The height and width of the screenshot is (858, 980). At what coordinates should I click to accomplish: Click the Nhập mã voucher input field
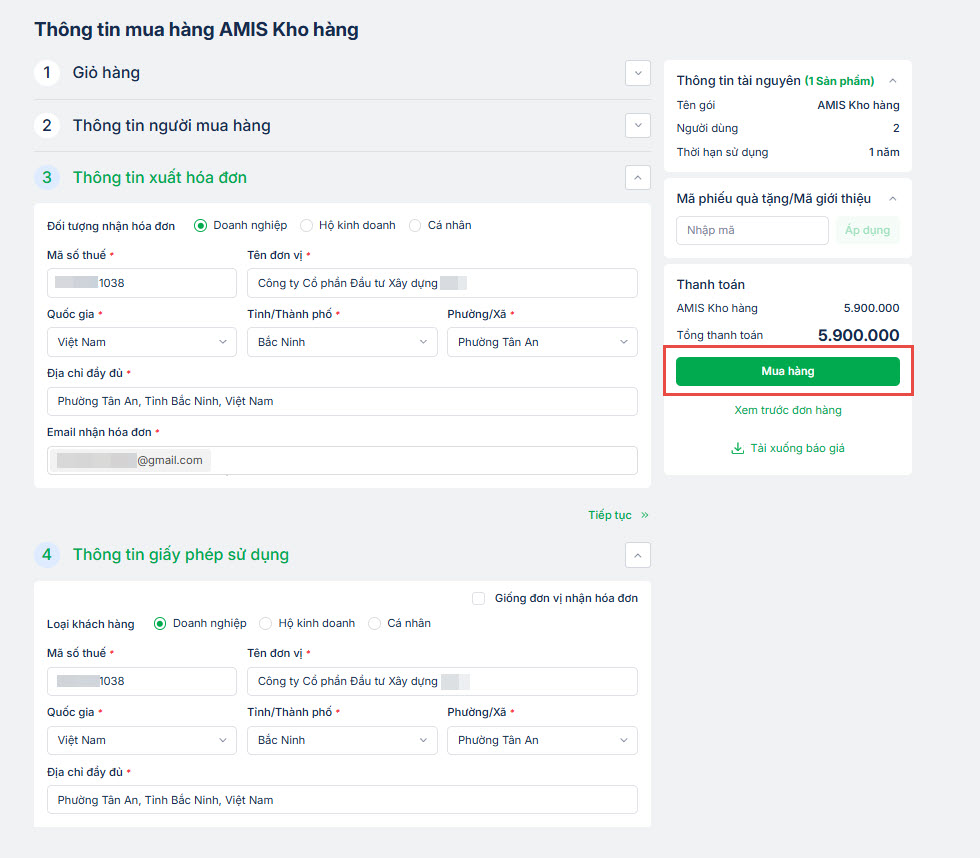[752, 231]
